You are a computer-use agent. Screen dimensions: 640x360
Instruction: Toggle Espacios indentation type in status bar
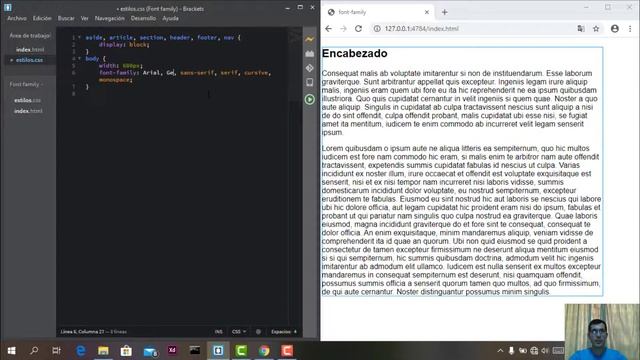[x=281, y=332]
